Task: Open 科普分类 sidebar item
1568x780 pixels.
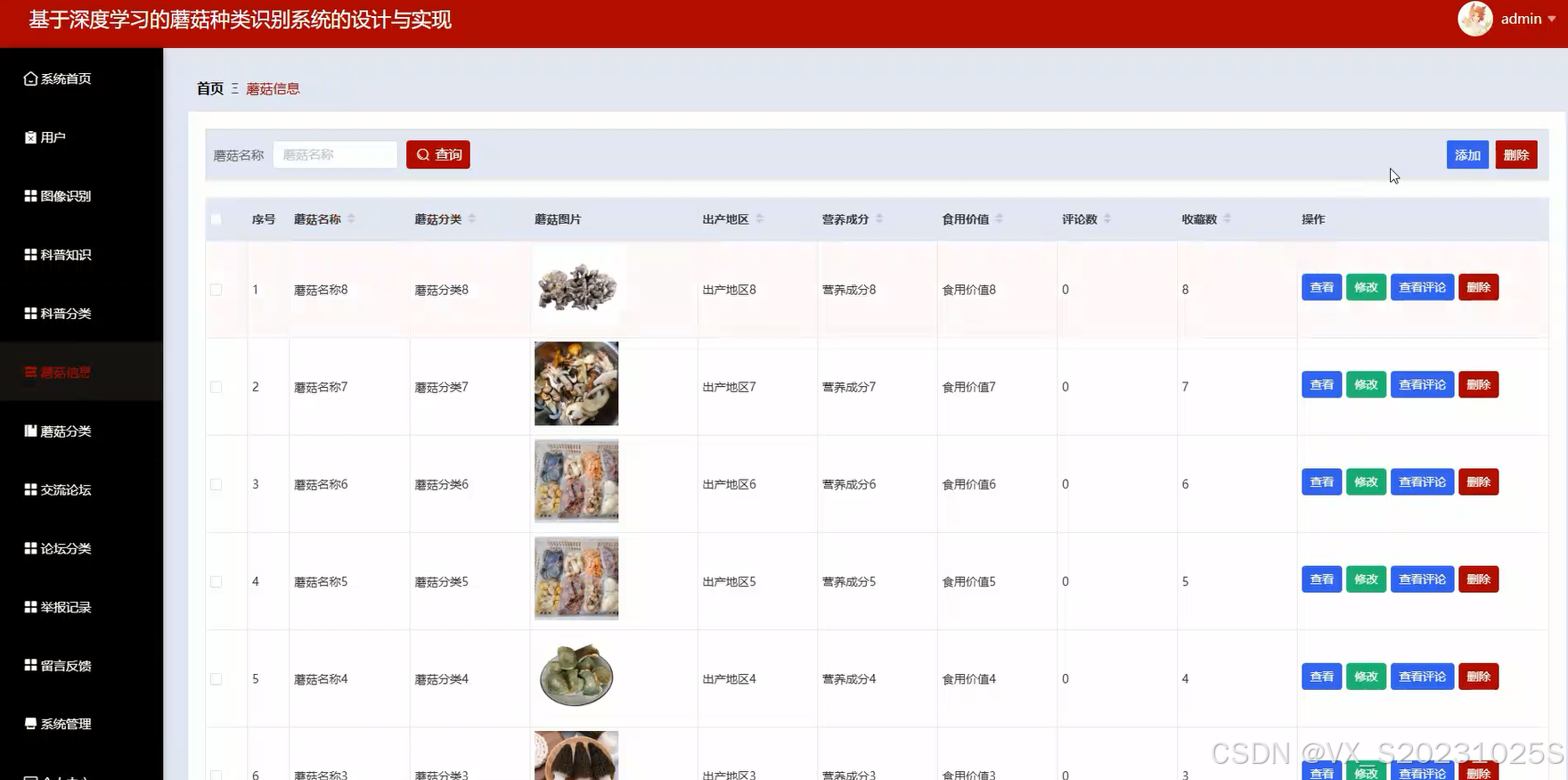Action: 57,314
